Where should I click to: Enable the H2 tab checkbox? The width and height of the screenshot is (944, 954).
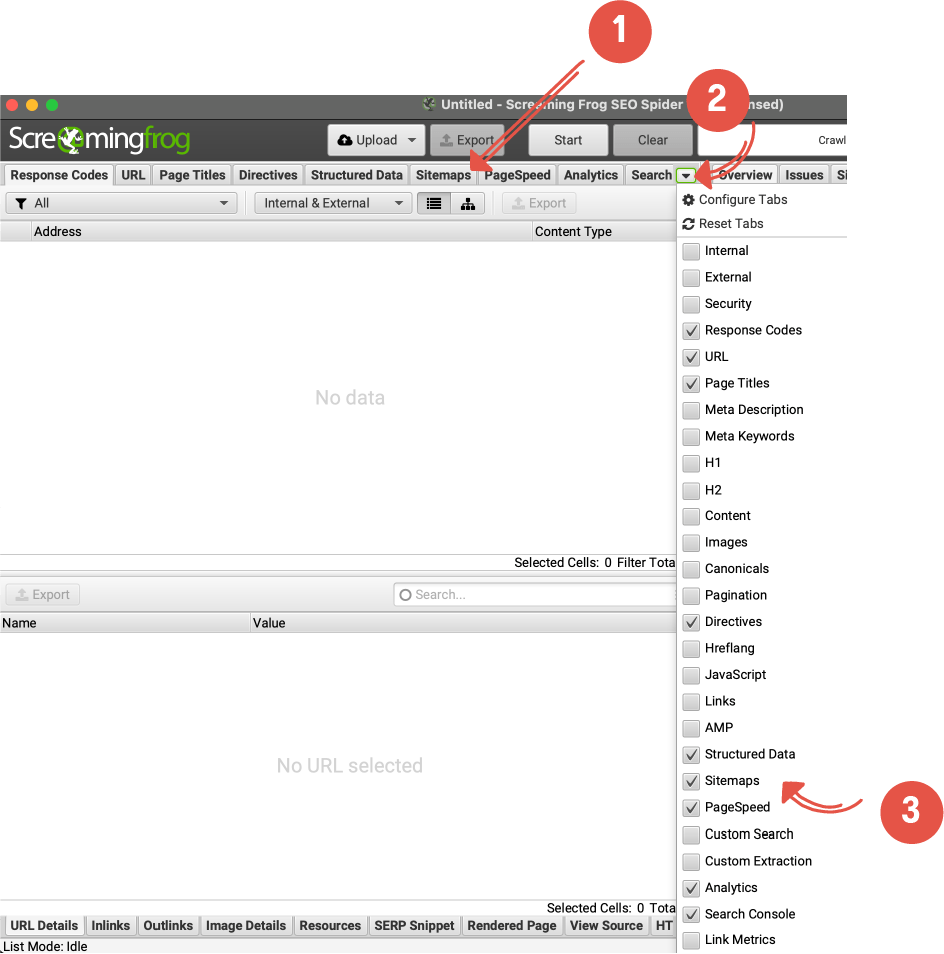click(x=691, y=490)
